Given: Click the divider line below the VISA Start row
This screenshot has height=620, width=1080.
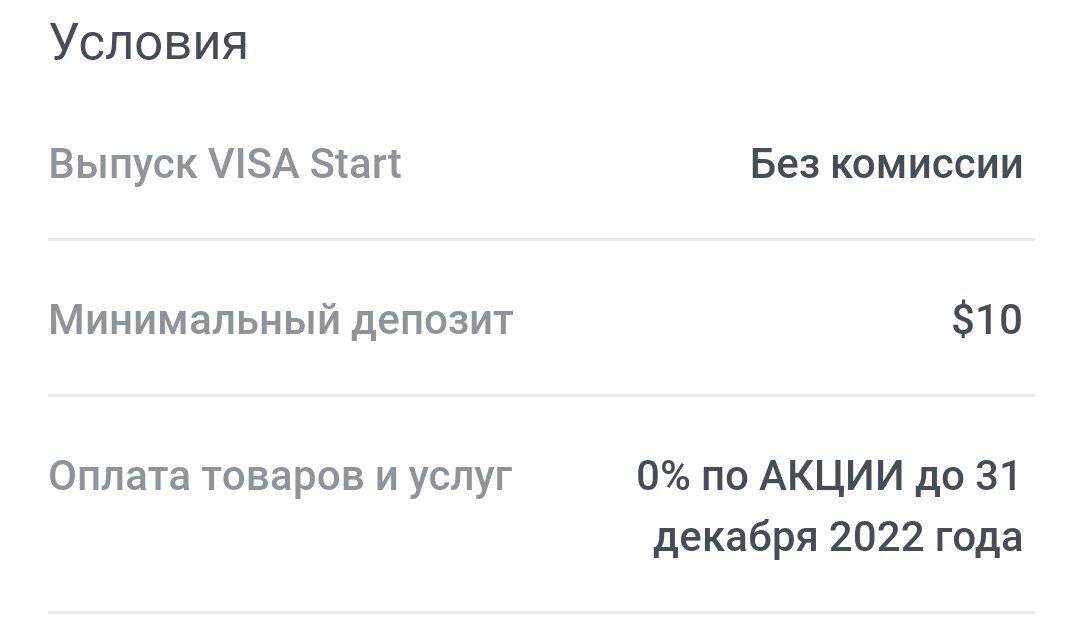Looking at the screenshot, I should coord(540,240).
